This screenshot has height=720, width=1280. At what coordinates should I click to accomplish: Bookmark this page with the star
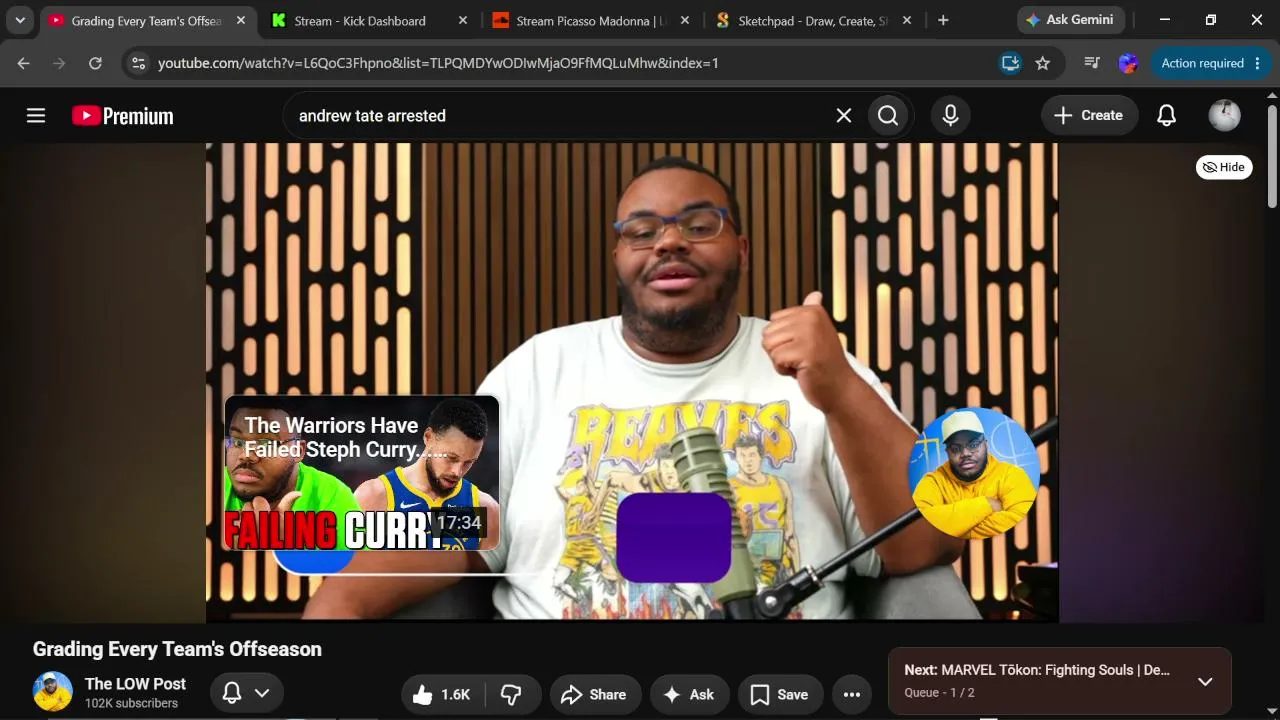[1043, 63]
